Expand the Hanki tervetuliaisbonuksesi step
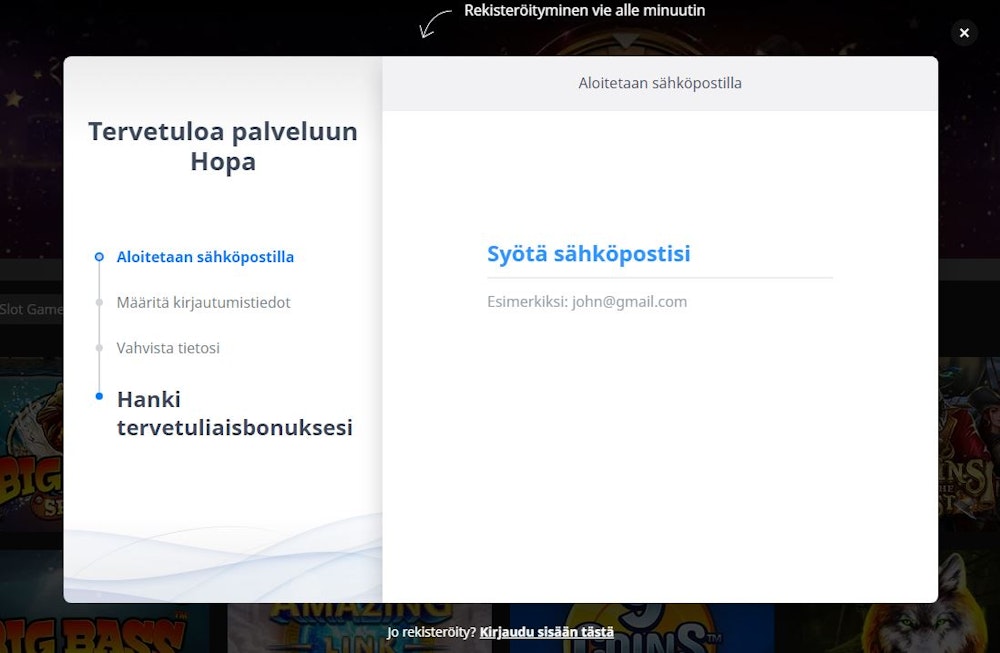Viewport: 1000px width, 653px height. [x=234, y=413]
